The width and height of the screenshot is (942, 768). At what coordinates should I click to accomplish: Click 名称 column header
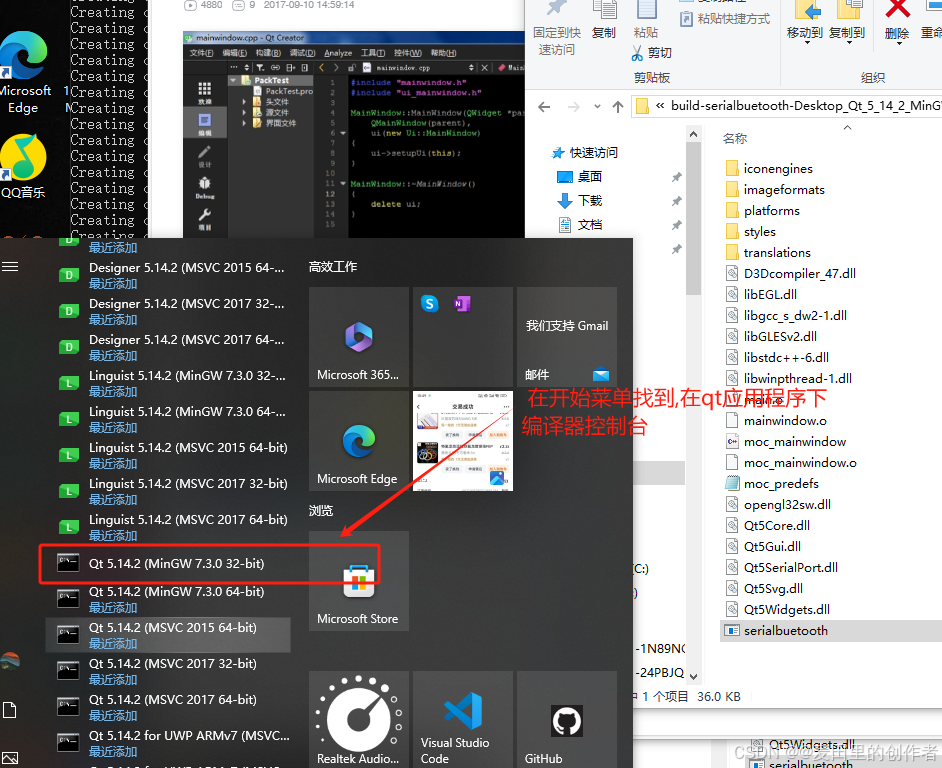click(x=735, y=139)
